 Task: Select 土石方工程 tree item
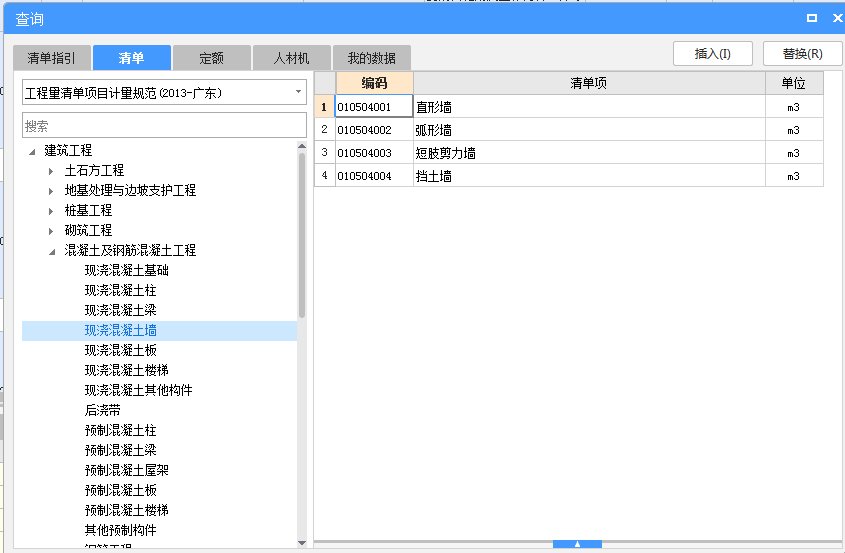tap(94, 170)
